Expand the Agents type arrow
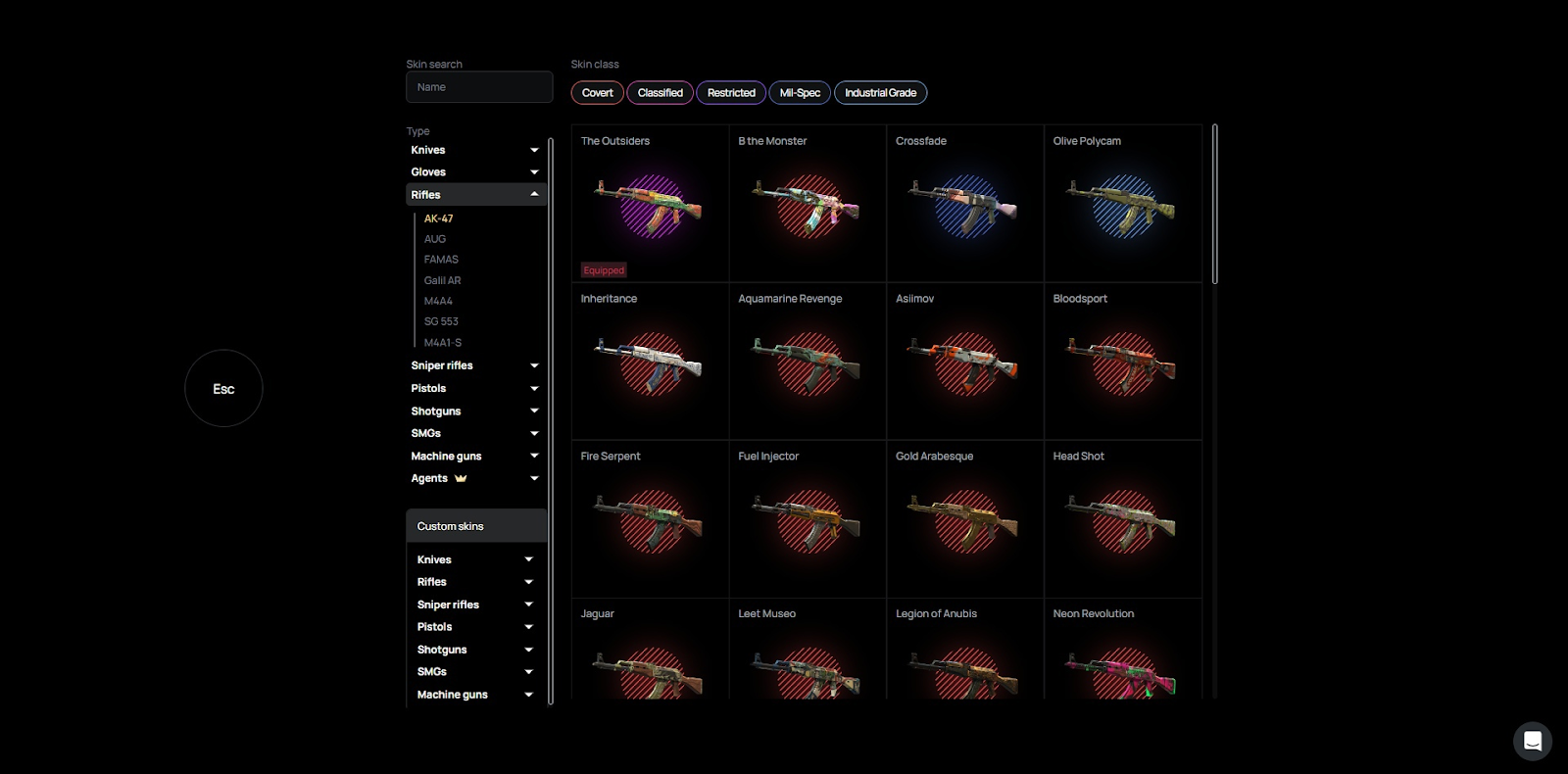This screenshot has height=774, width=1568. pos(534,478)
